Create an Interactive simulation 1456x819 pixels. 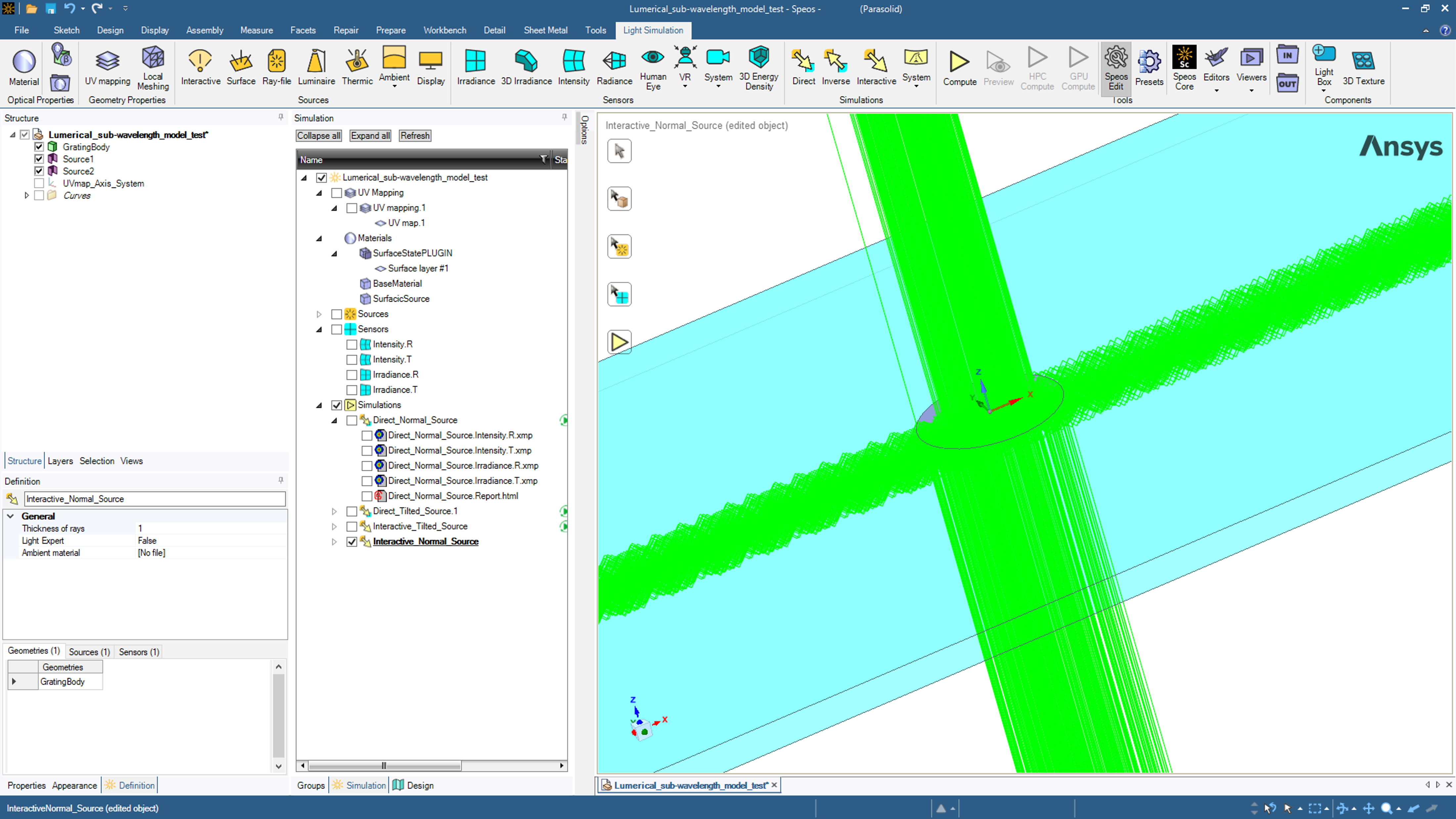coord(876,67)
